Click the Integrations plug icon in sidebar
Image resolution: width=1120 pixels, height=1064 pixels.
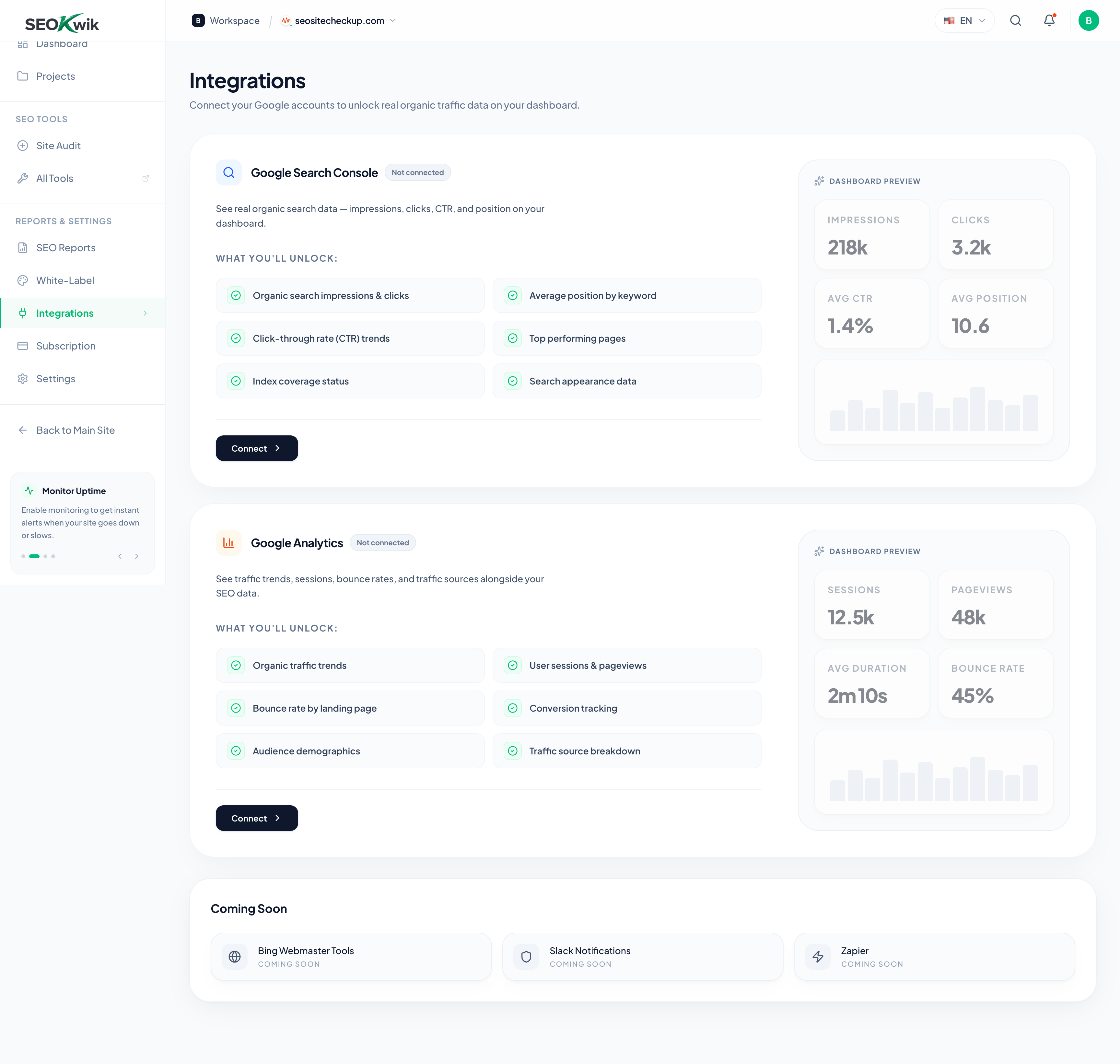23,313
